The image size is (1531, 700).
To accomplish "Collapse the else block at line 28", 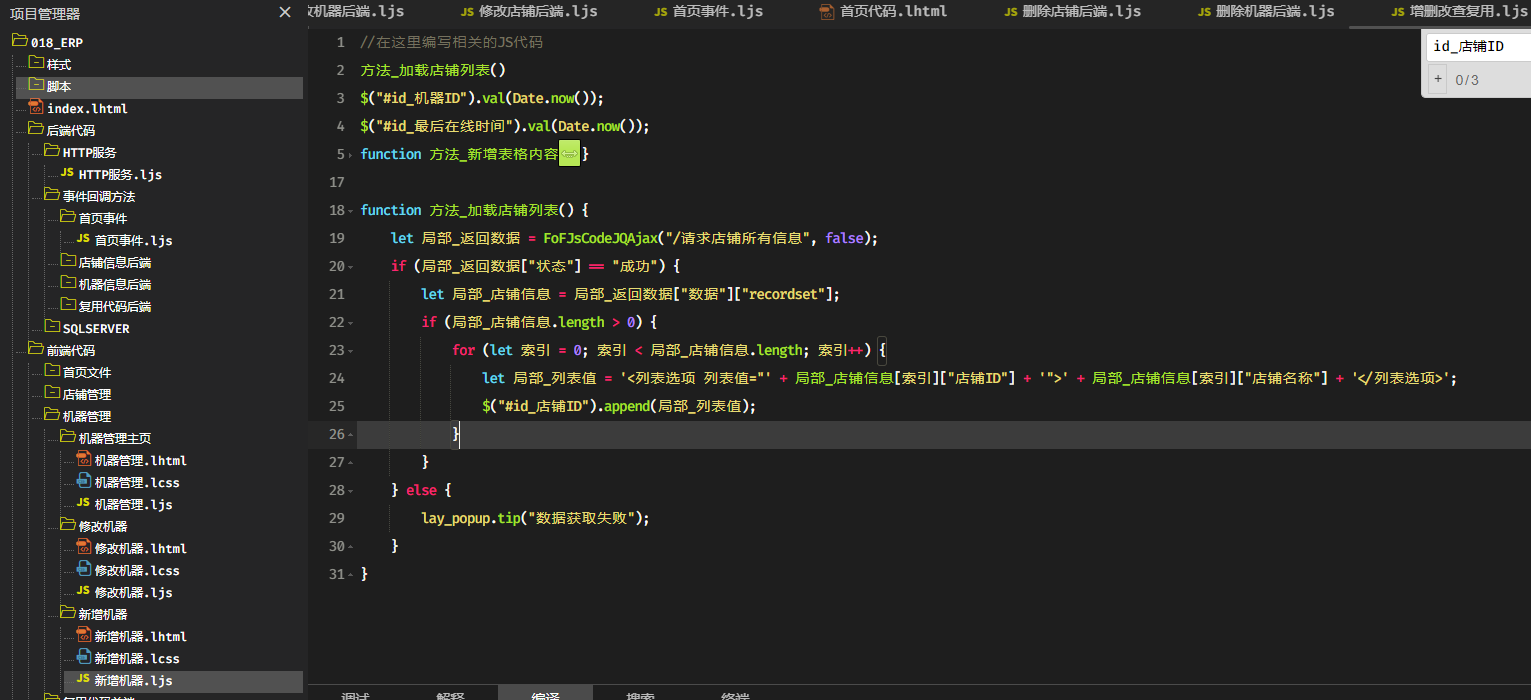I will click(x=350, y=491).
